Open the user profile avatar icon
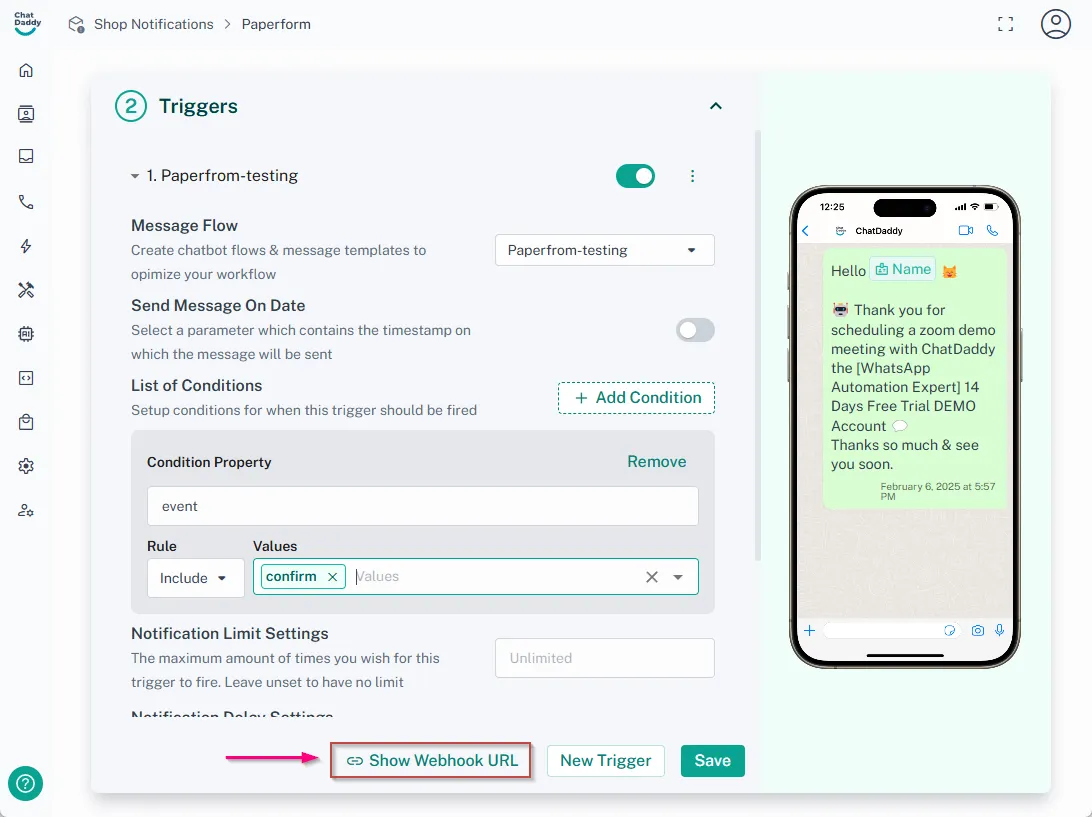1092x817 pixels. 1055,24
